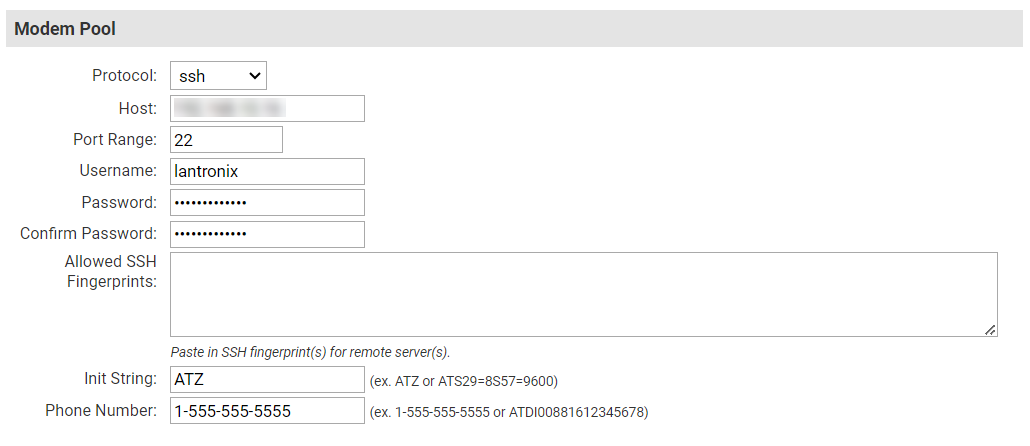
Task: Focus the Port Range field containing 22
Action: [226, 140]
